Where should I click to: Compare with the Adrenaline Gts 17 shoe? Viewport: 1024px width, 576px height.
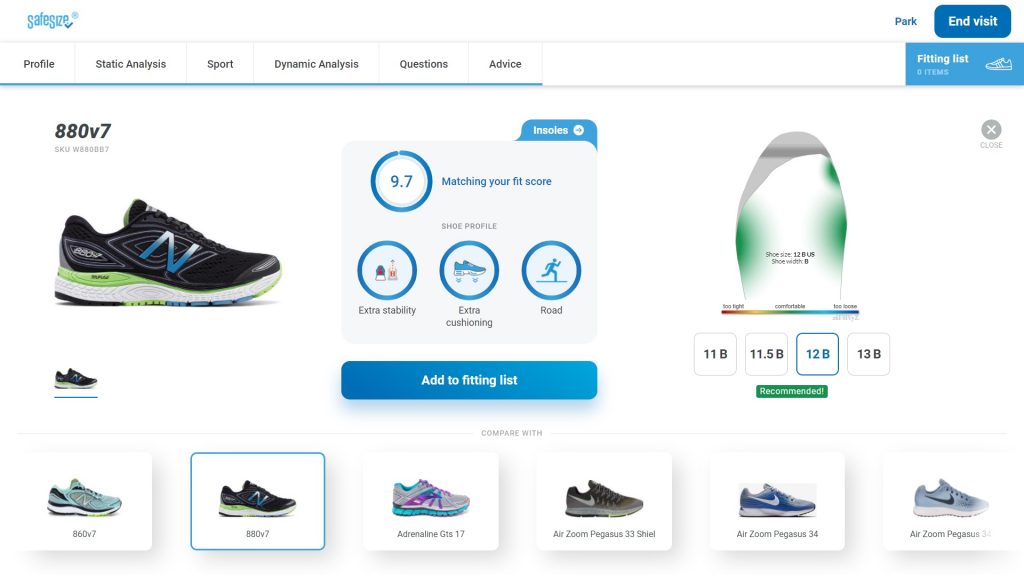[431, 501]
